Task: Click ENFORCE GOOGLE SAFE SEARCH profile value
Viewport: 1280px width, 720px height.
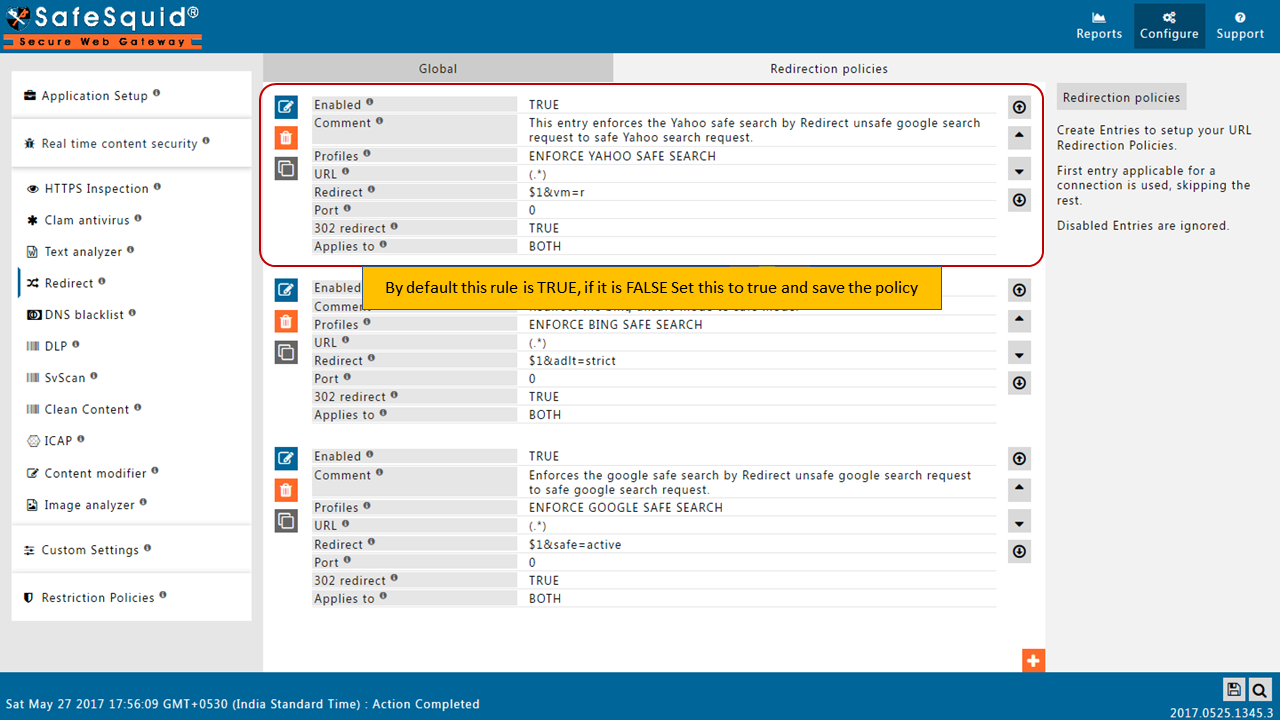Action: pyautogui.click(x=626, y=507)
